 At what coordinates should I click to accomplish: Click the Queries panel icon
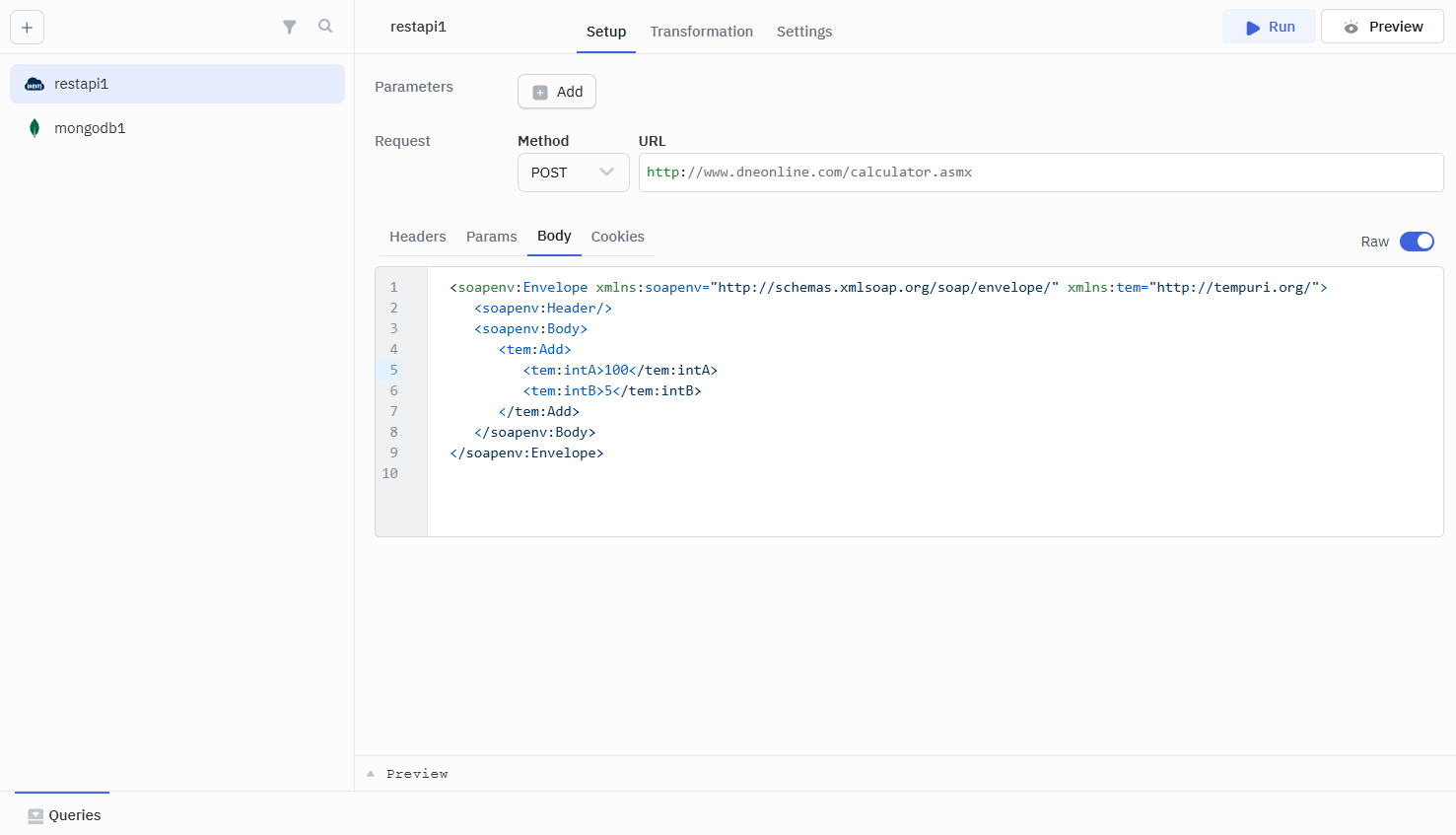point(35,815)
